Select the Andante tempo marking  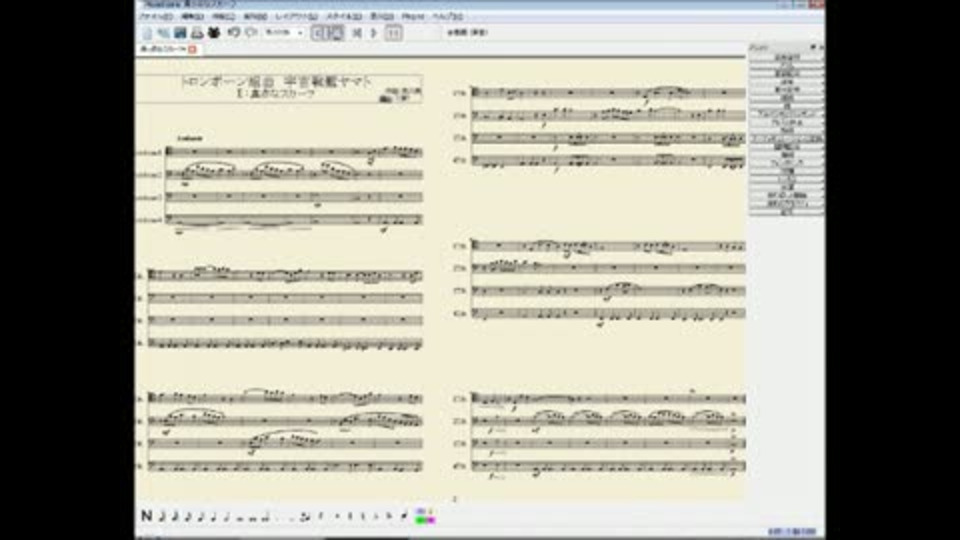pyautogui.click(x=189, y=138)
